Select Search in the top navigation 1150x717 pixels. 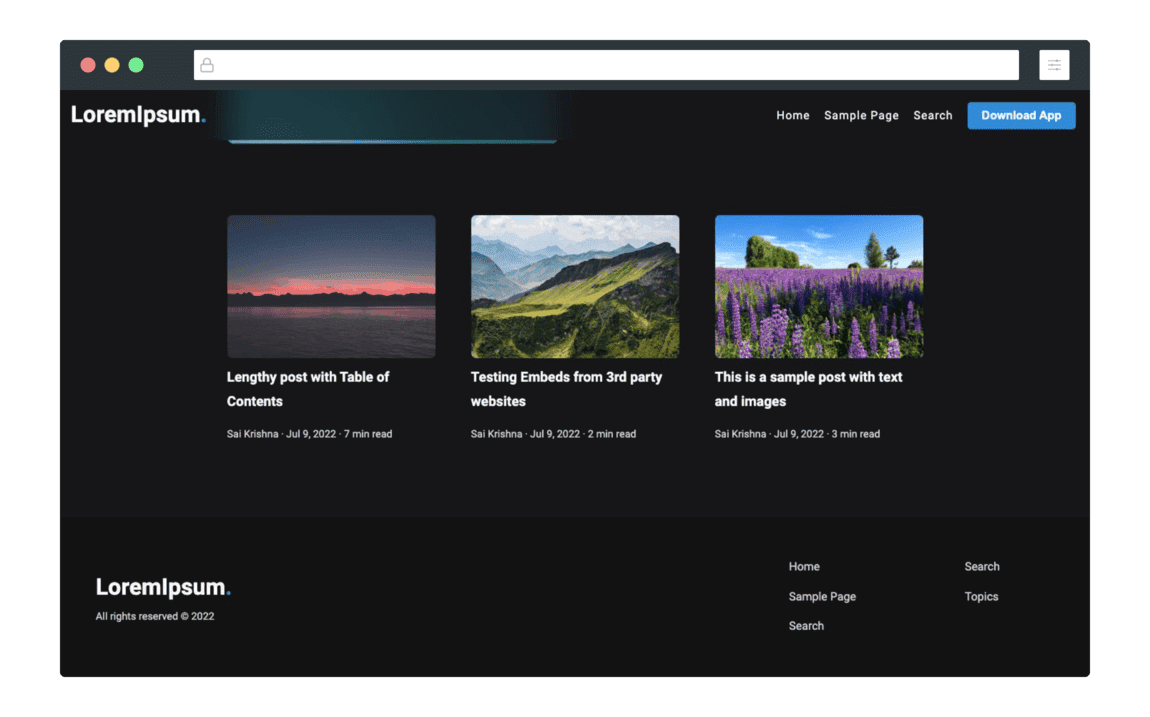[932, 116]
